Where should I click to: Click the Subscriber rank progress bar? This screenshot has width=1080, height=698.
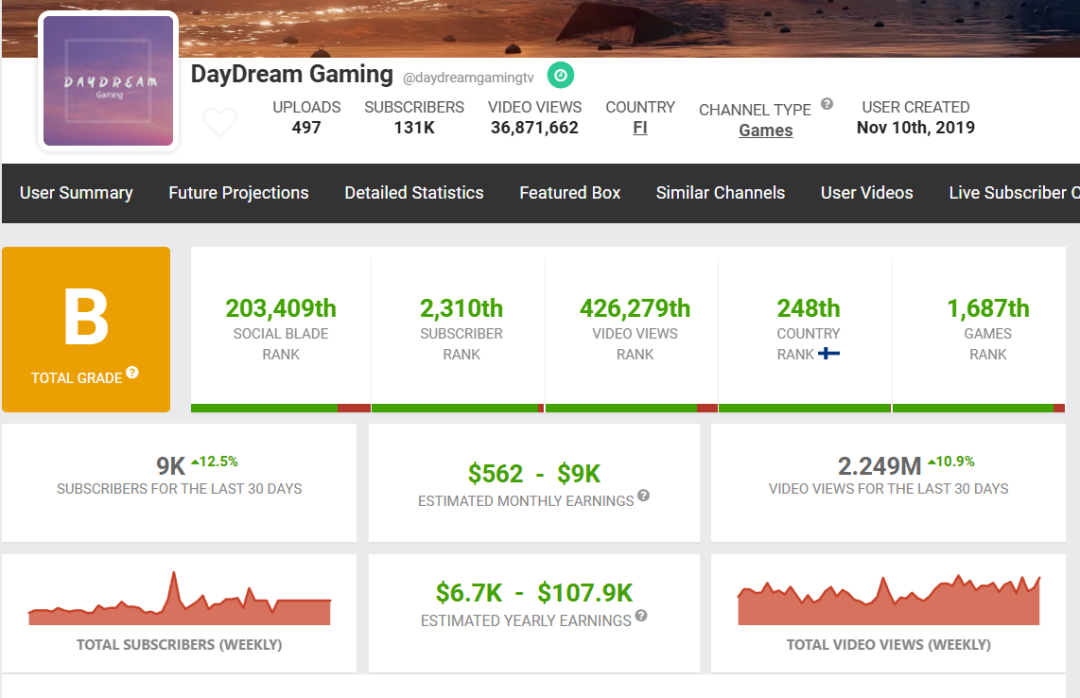click(x=458, y=408)
